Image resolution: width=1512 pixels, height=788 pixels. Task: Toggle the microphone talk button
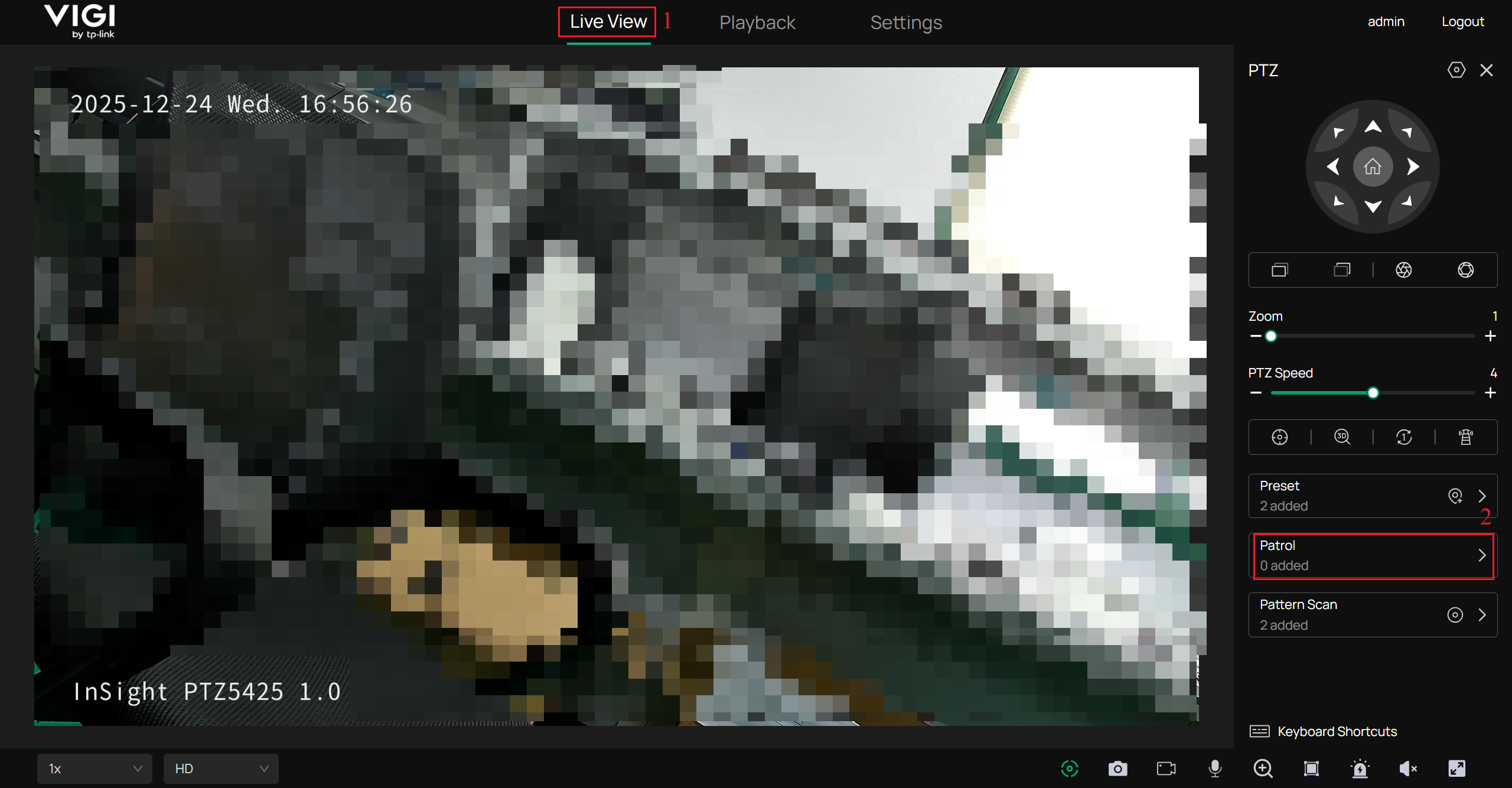pos(1215,769)
